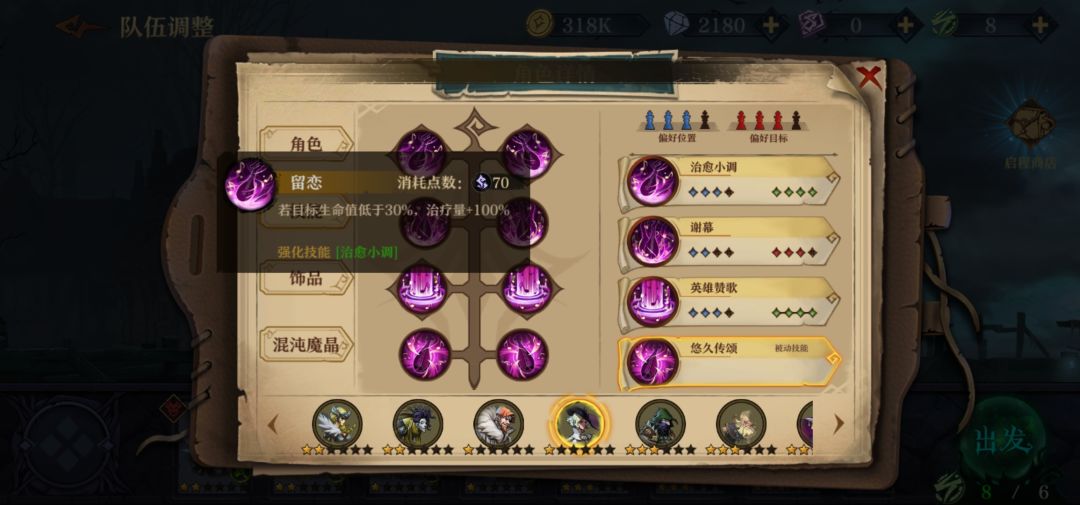Viewport: 1080px width, 505px height.
Task: Open the 角色 tab
Action: click(x=306, y=143)
